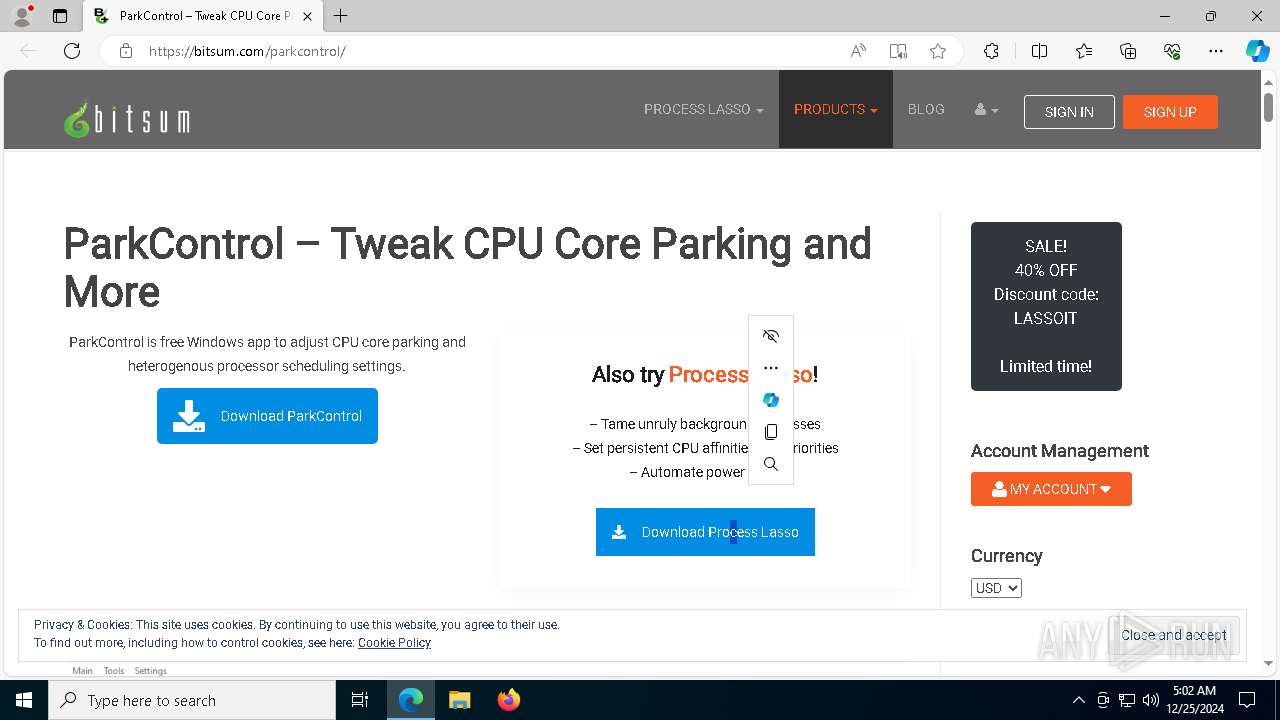This screenshot has height=720, width=1280.
Task: Open the Cookie Policy link
Action: coord(394,643)
